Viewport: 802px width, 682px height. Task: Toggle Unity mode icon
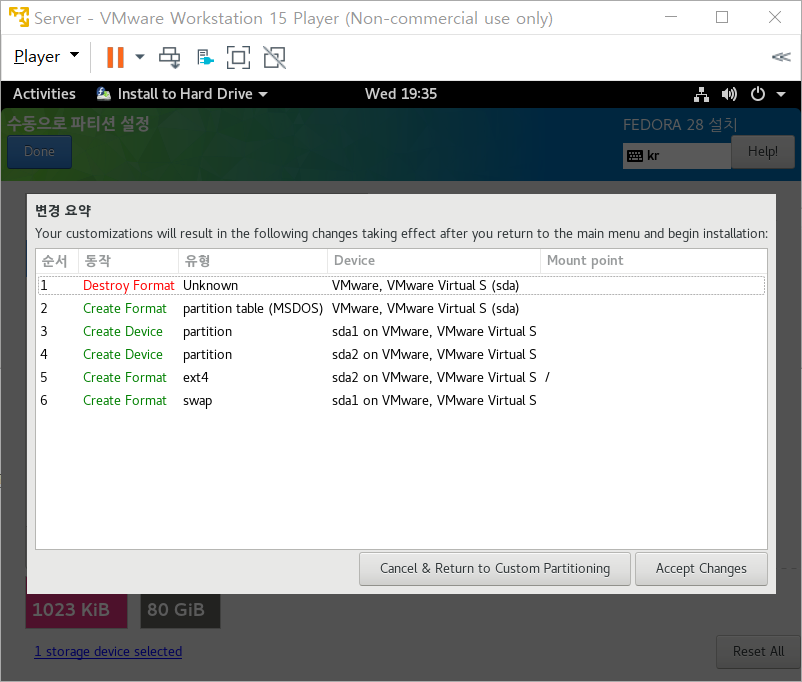(275, 57)
